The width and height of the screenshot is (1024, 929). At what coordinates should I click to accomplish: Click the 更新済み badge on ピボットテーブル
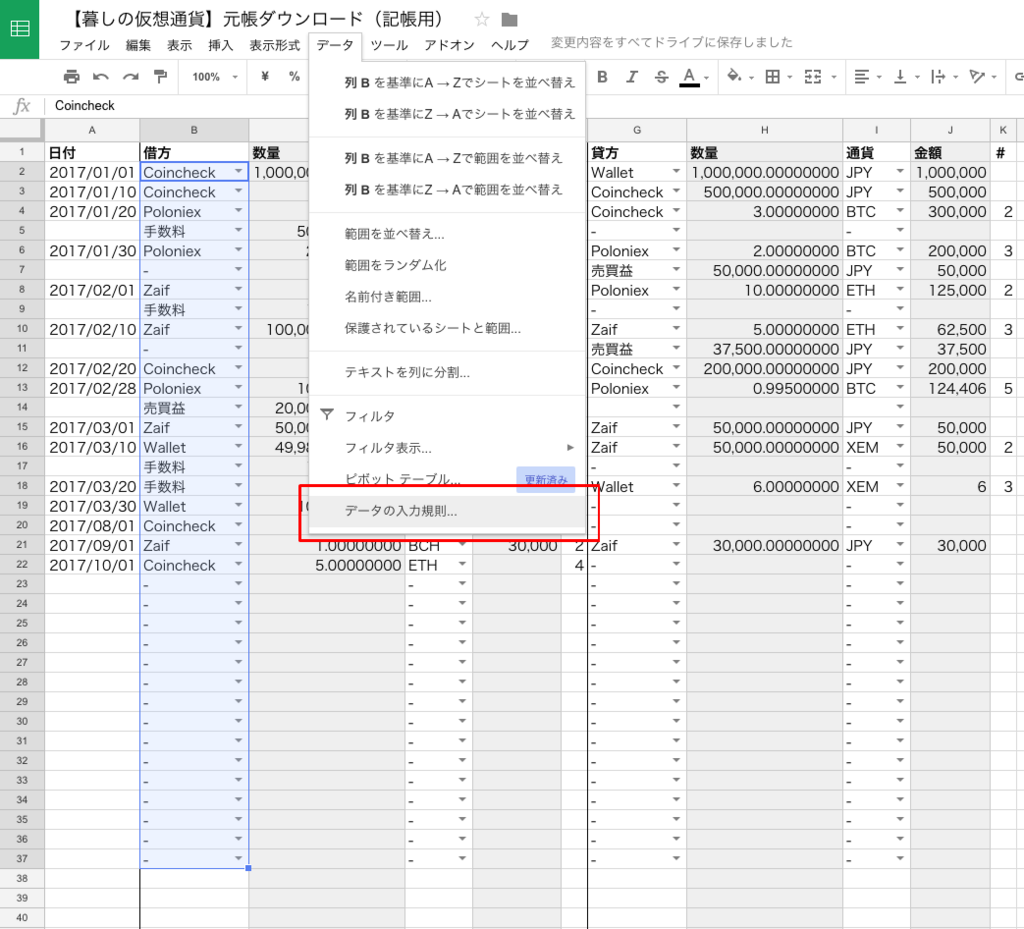[x=545, y=480]
